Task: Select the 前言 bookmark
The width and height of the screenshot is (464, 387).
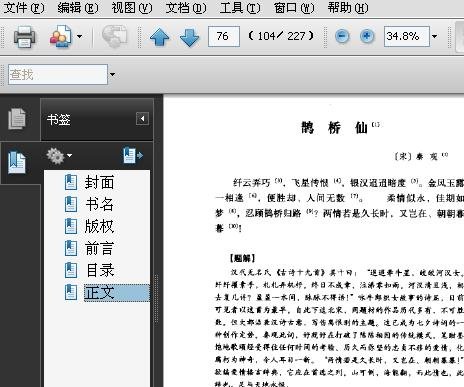Action: 99,248
